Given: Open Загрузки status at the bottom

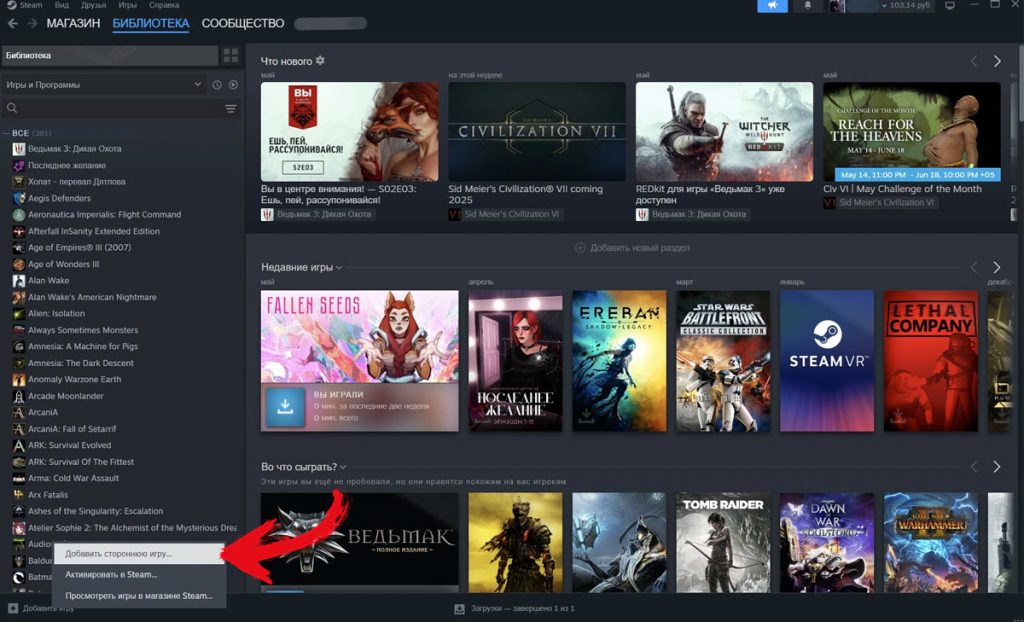Looking at the screenshot, I should (515, 609).
